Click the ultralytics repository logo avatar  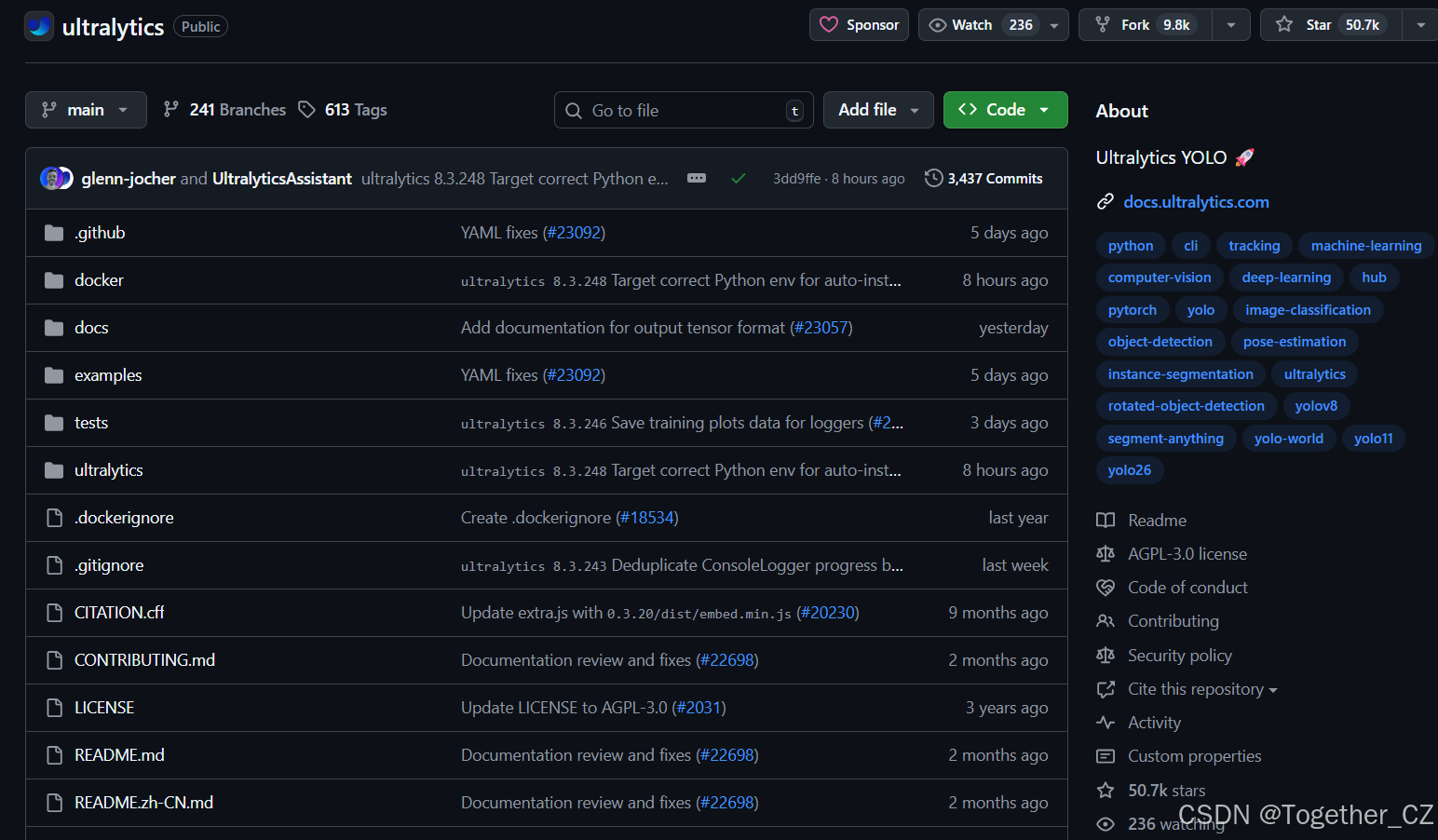point(39,26)
